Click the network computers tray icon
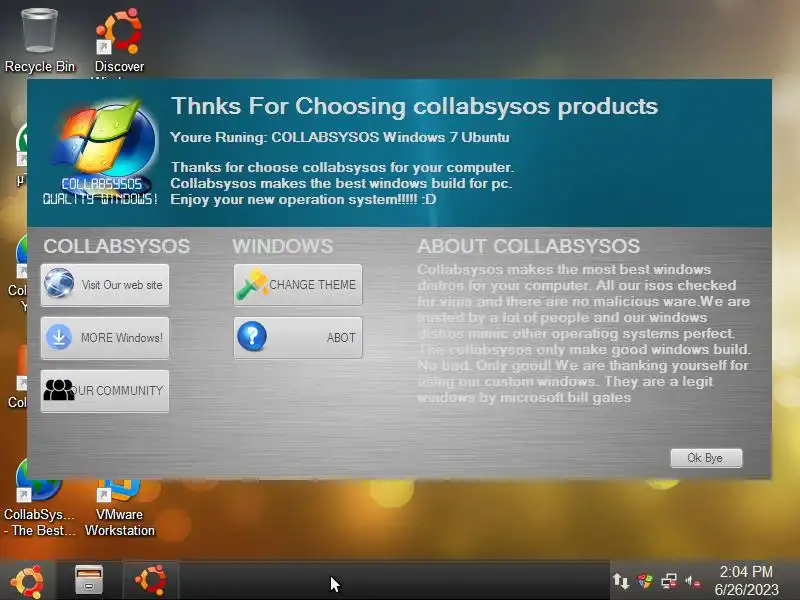 click(669, 581)
